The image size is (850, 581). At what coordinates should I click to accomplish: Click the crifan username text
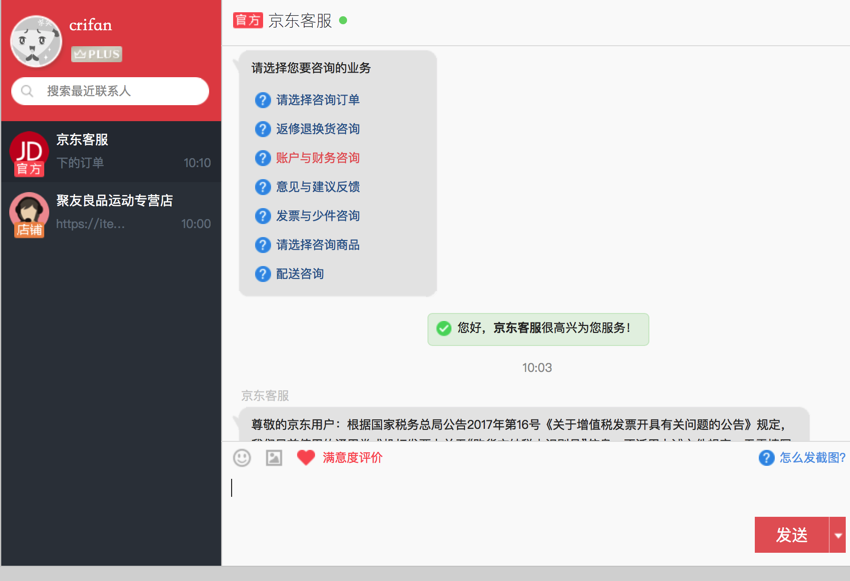tap(91, 25)
